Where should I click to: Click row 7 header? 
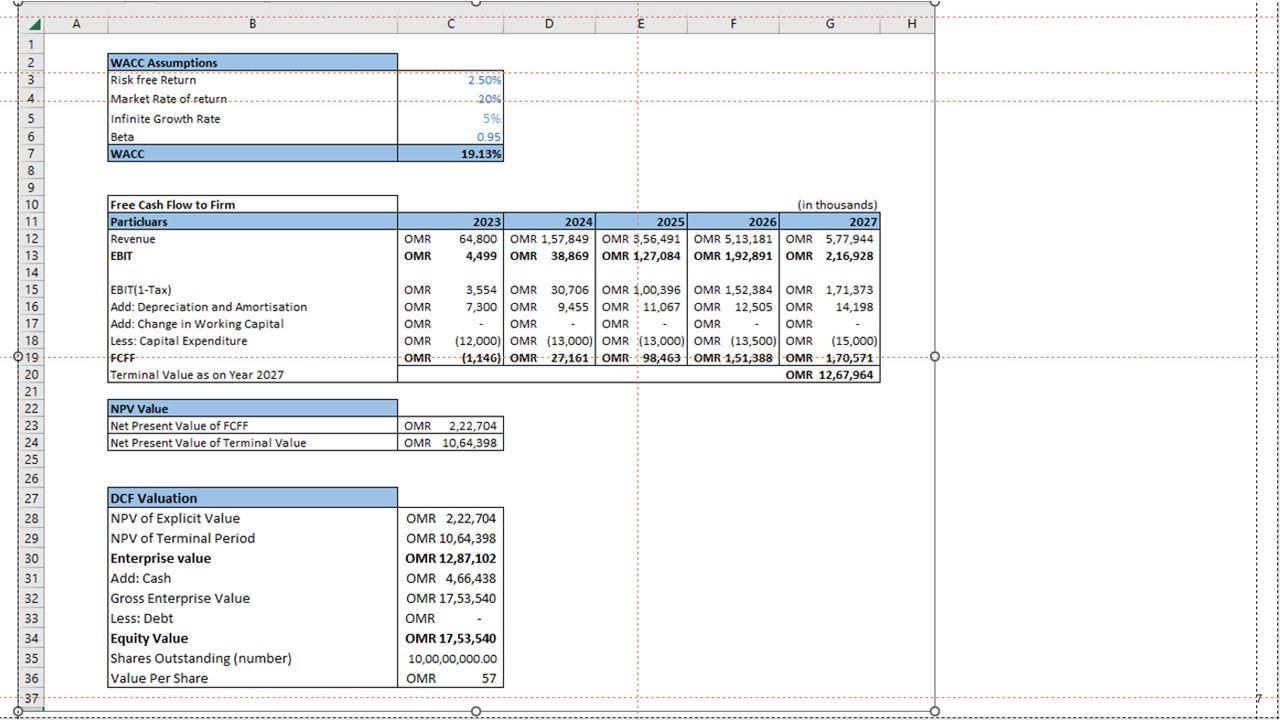click(x=31, y=154)
